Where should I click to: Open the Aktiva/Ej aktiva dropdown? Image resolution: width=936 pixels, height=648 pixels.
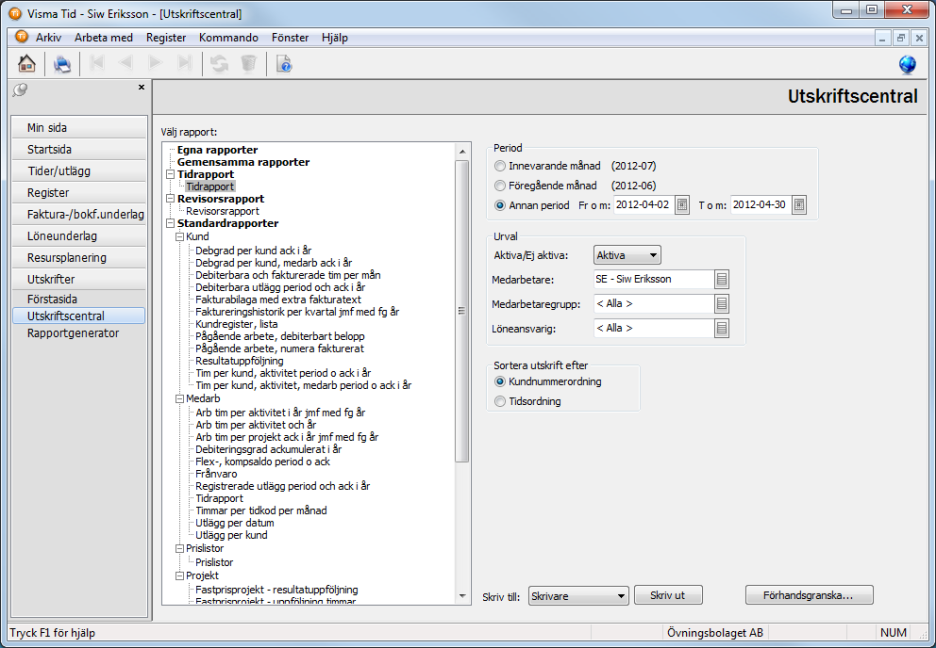point(627,255)
